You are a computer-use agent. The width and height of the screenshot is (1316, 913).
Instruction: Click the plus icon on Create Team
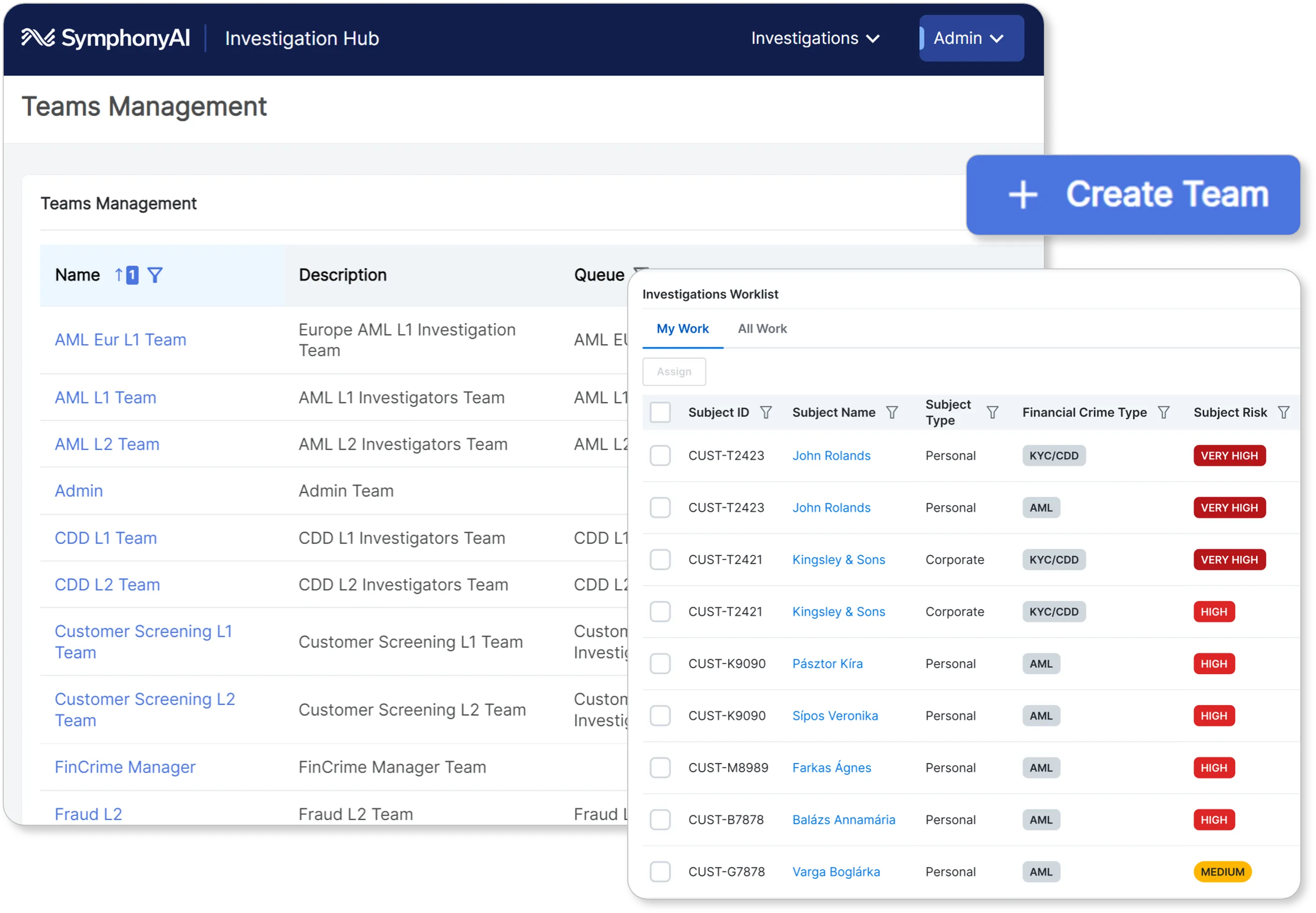pos(1023,194)
